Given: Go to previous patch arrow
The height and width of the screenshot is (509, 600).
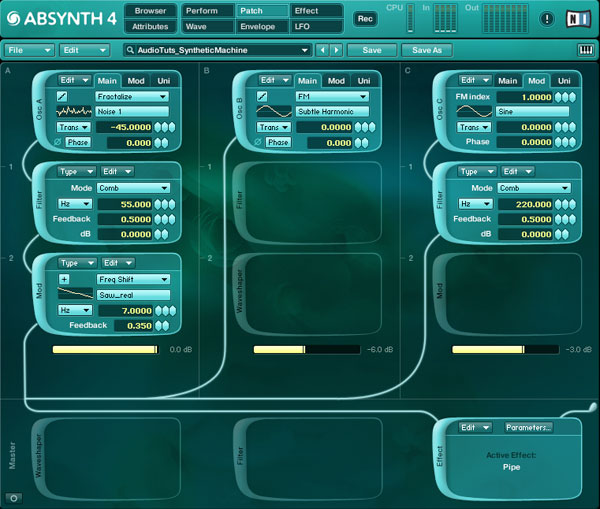Looking at the screenshot, I should point(323,50).
